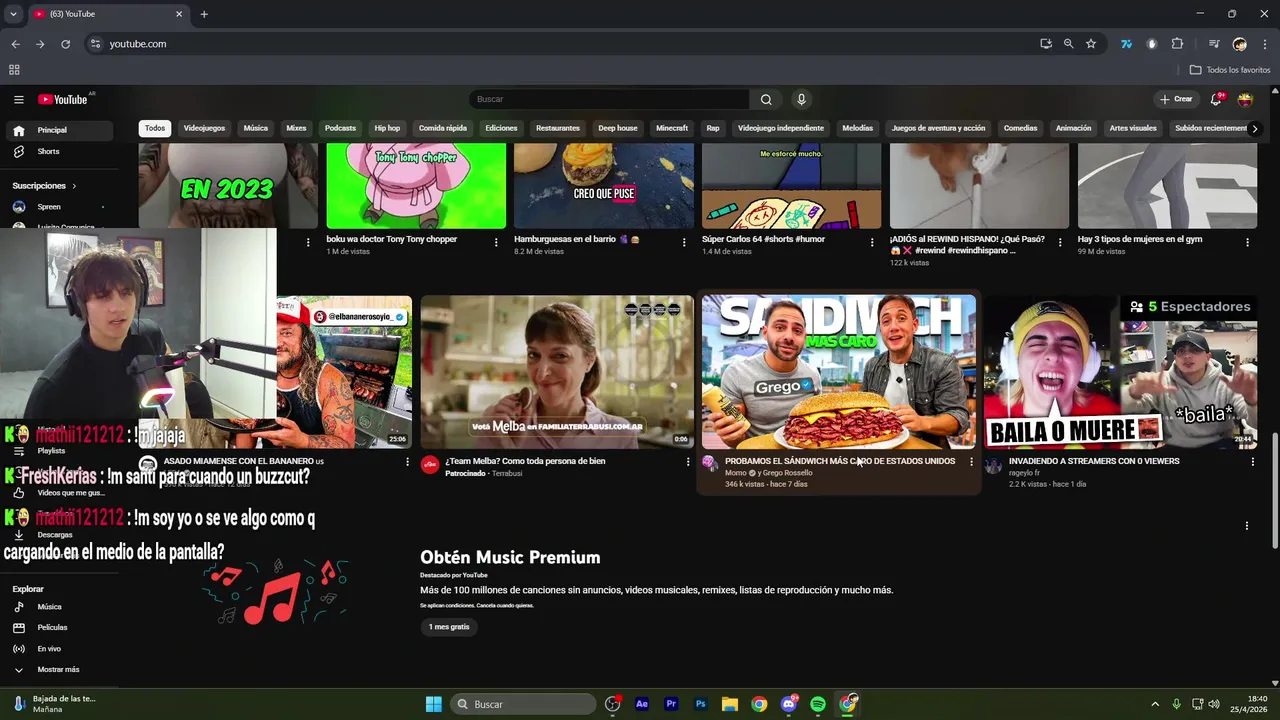The width and height of the screenshot is (1280, 720).
Task: Go back in browser history
Action: [x=15, y=44]
